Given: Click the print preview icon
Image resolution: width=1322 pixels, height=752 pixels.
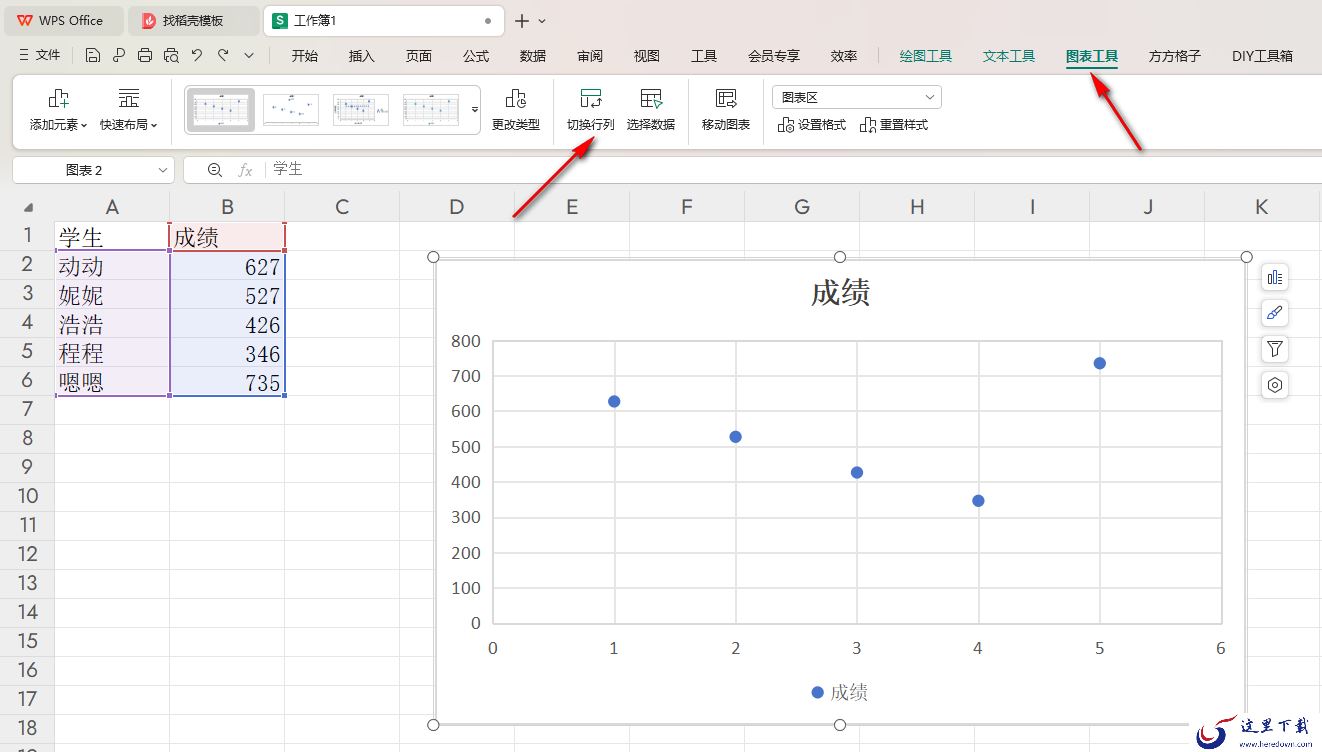Looking at the screenshot, I should click(x=171, y=56).
